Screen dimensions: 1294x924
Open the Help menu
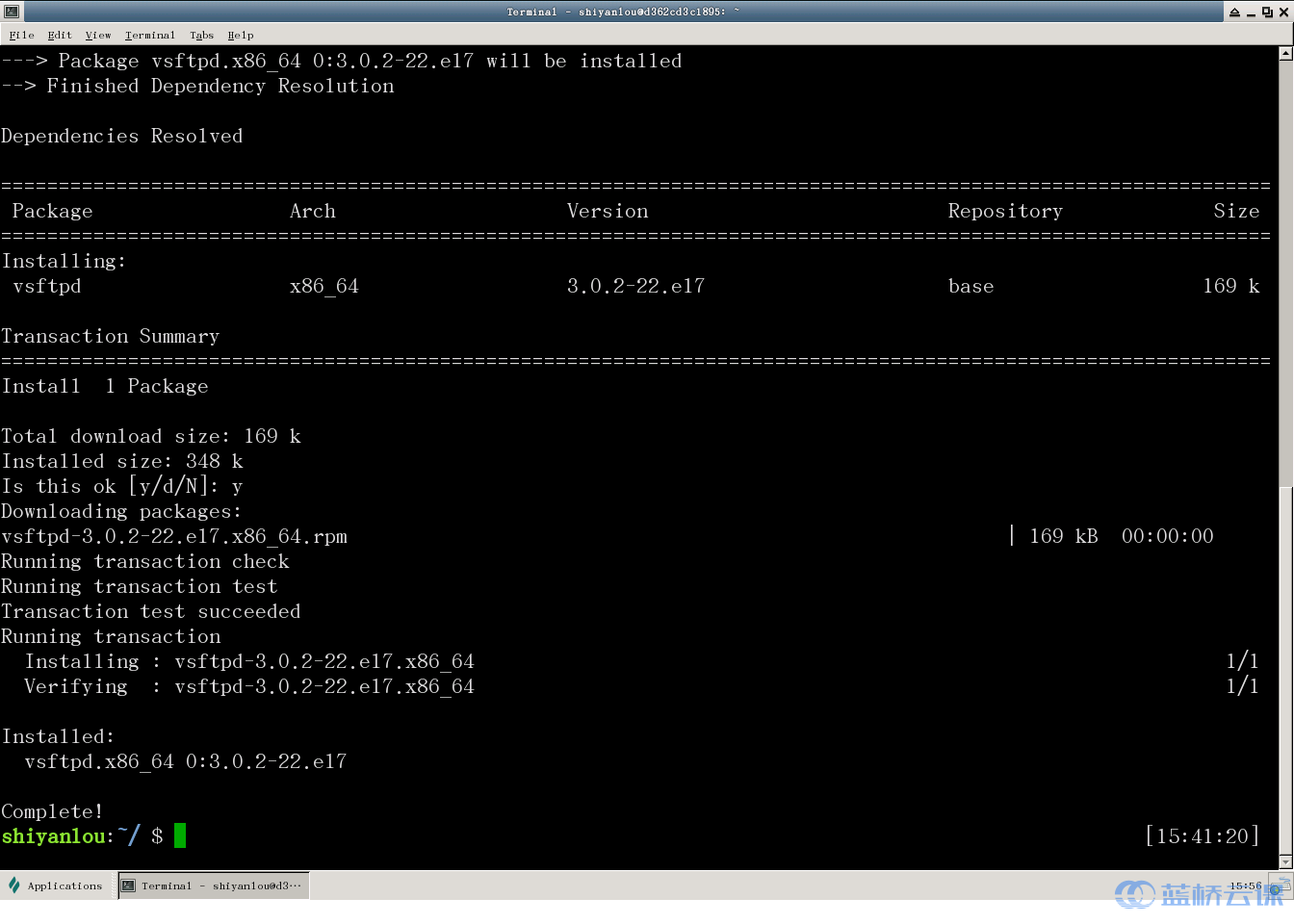[240, 35]
